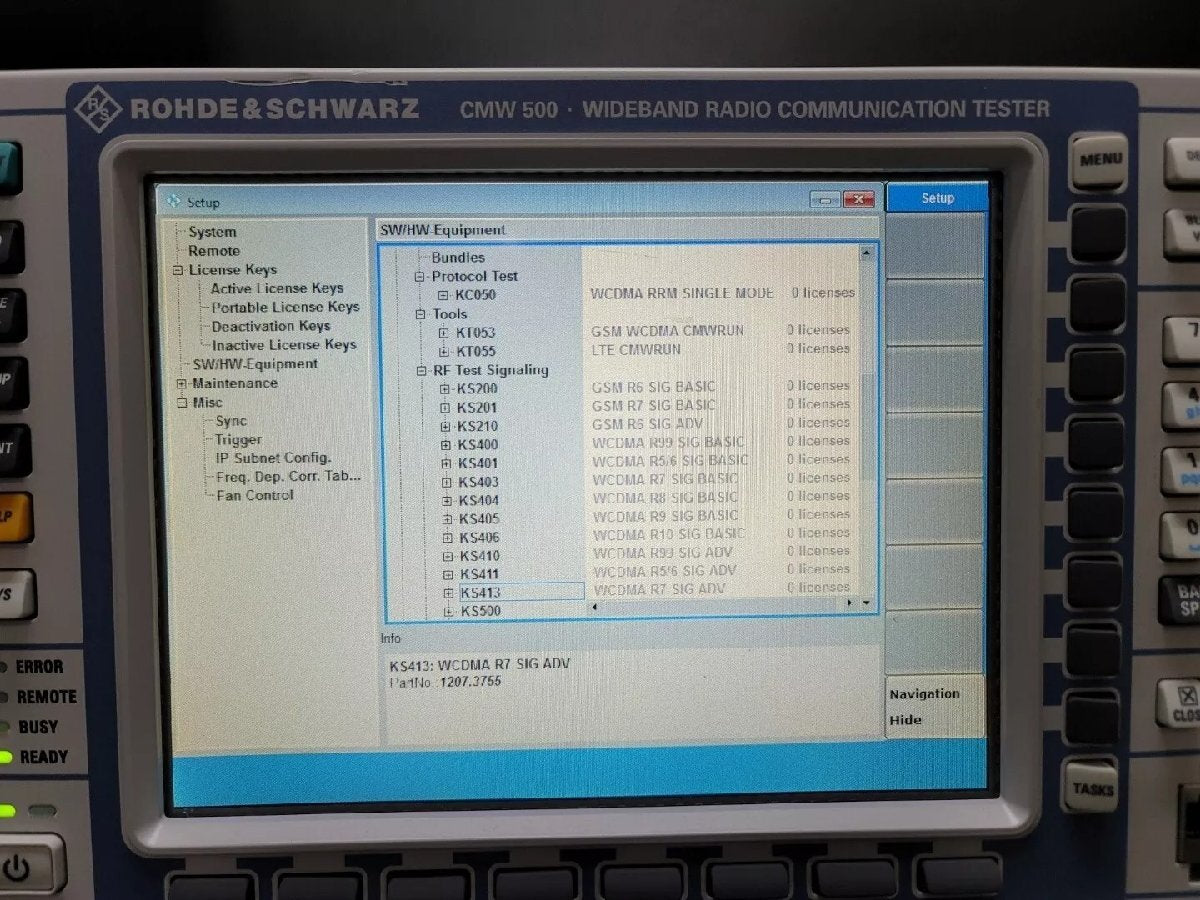The height and width of the screenshot is (900, 1200).
Task: Open Freq. Dep. Corr. Tab... entry
Action: [288, 477]
